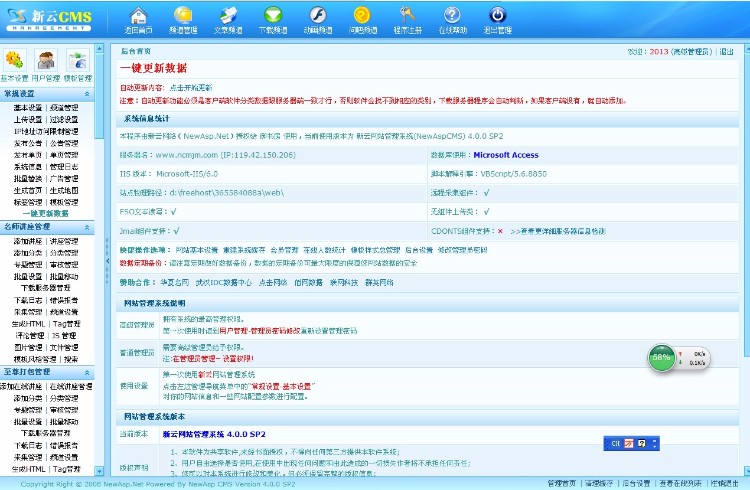Select 广告管理 in sidebar
The width and height of the screenshot is (750, 490).
pos(64,178)
